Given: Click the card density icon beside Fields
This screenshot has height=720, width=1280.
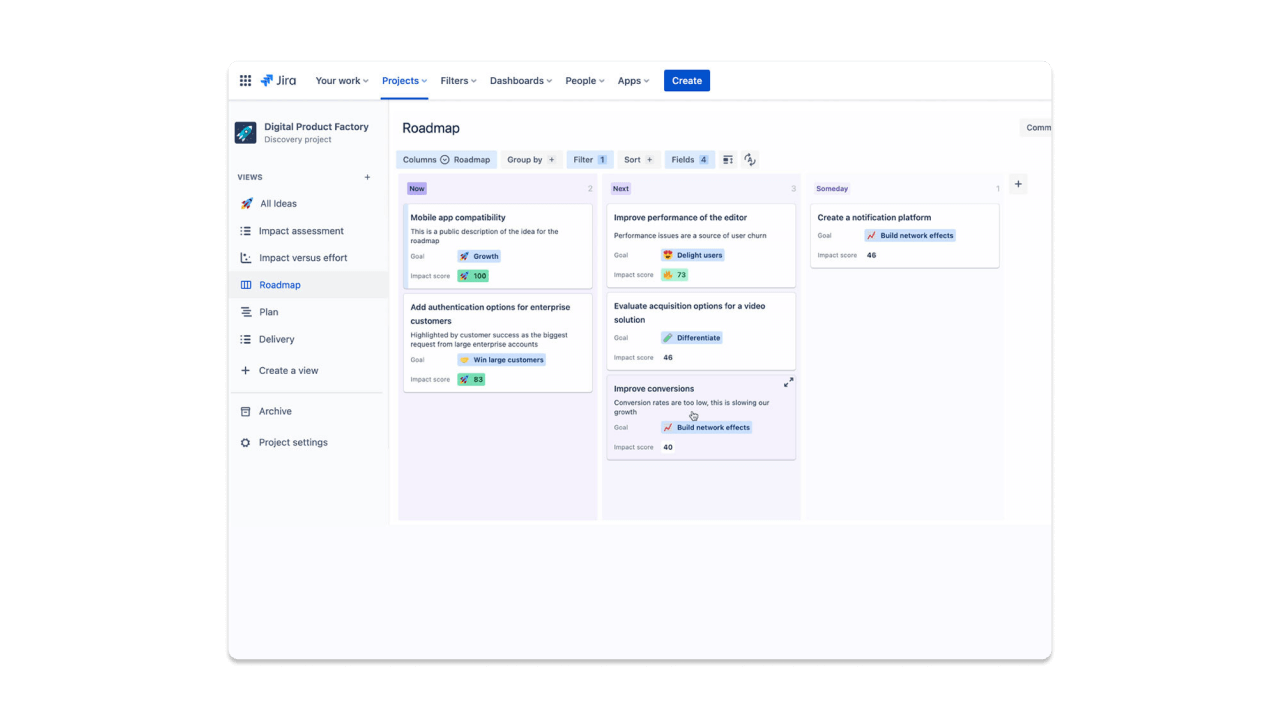Looking at the screenshot, I should click(727, 159).
